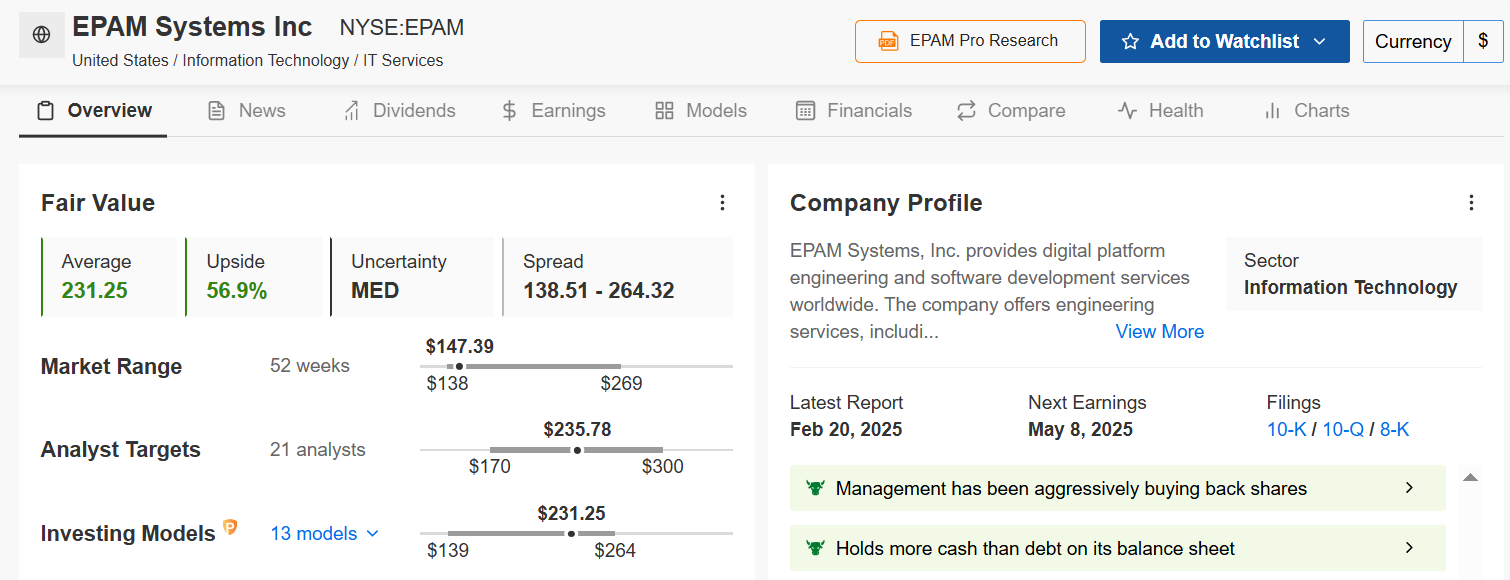Click the Information Technology breadcrumb
The width and height of the screenshot is (1510, 580).
[x=266, y=60]
